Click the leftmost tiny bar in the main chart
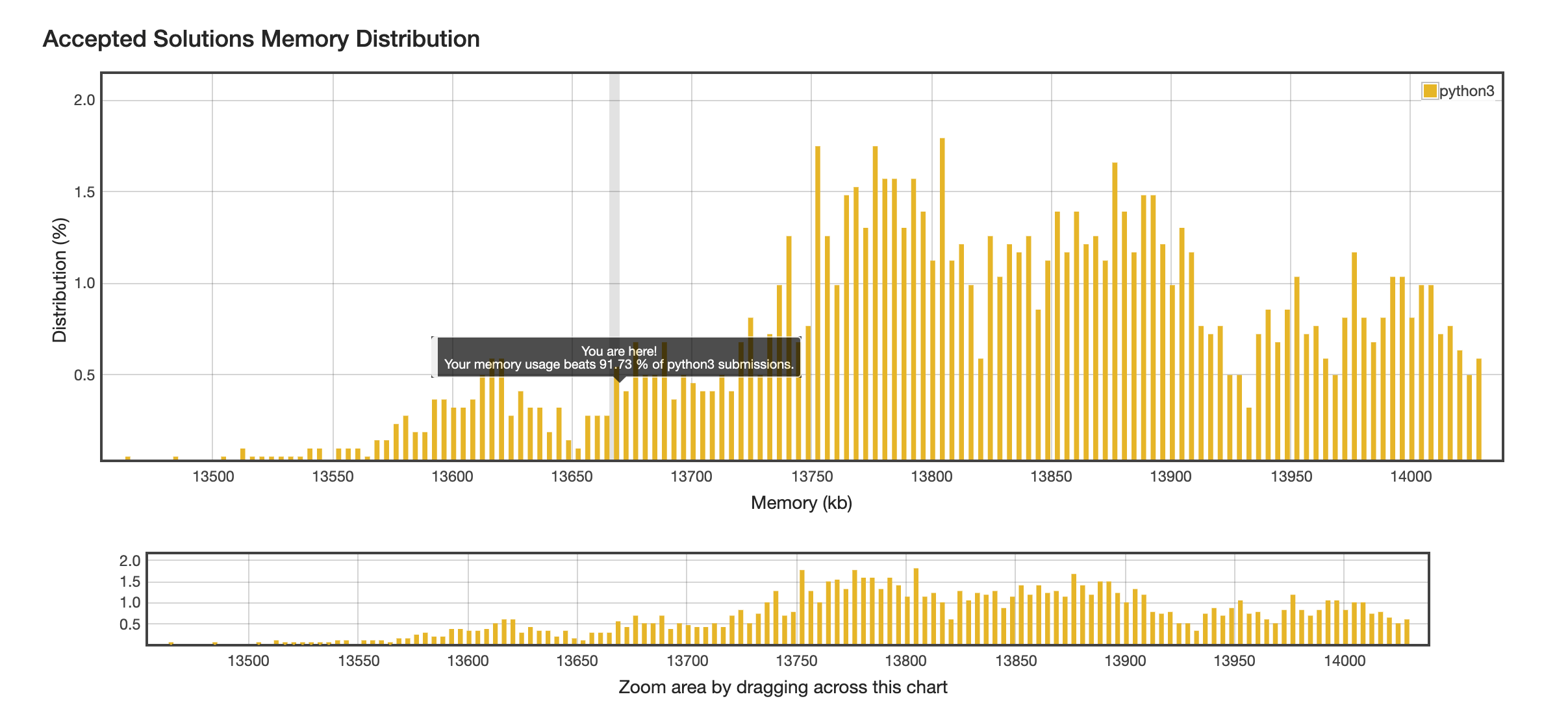1568x714 pixels. 128,458
